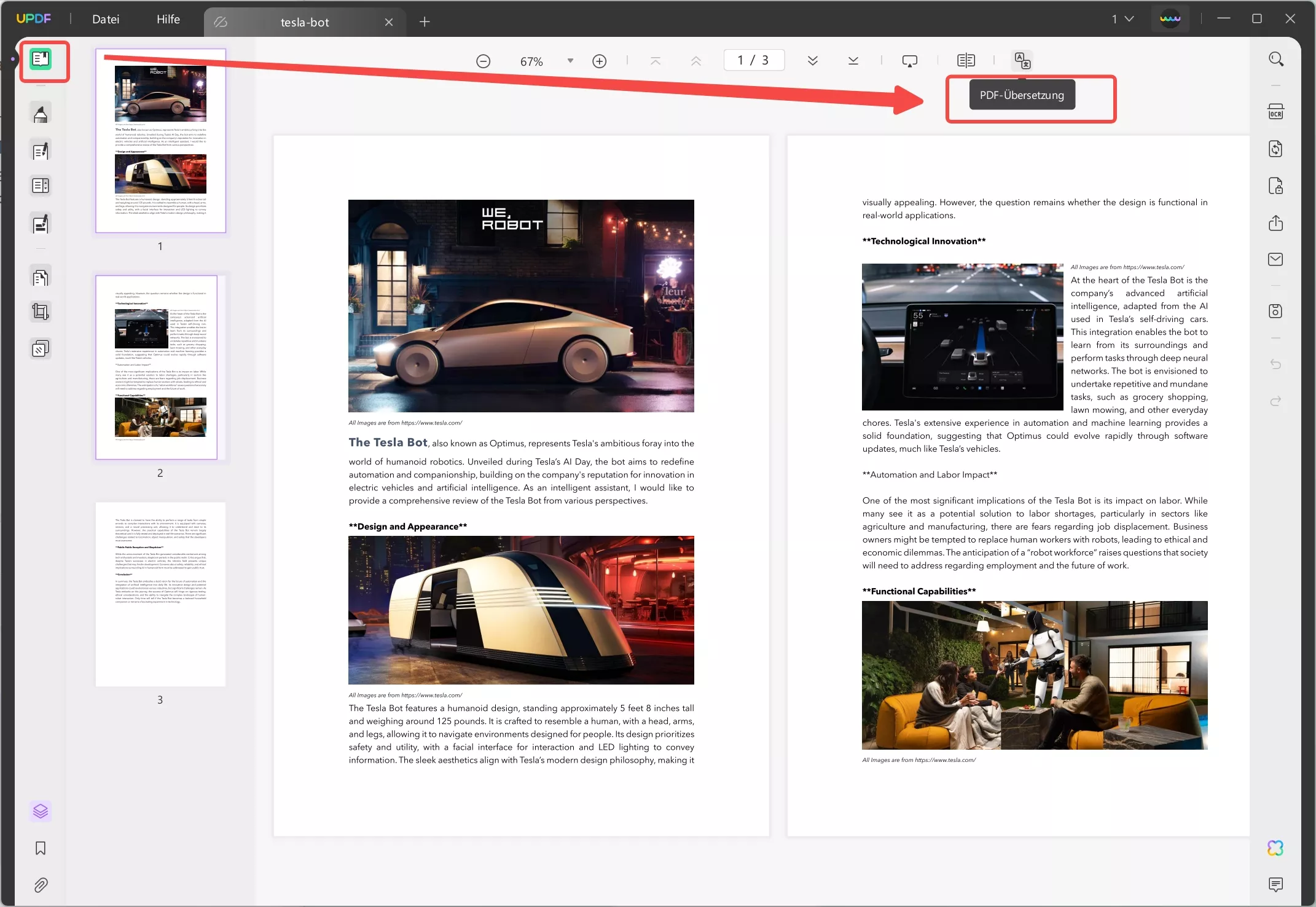Open the Protect PDF lock tool
Screen dimensions: 1316x907
(x=1276, y=186)
